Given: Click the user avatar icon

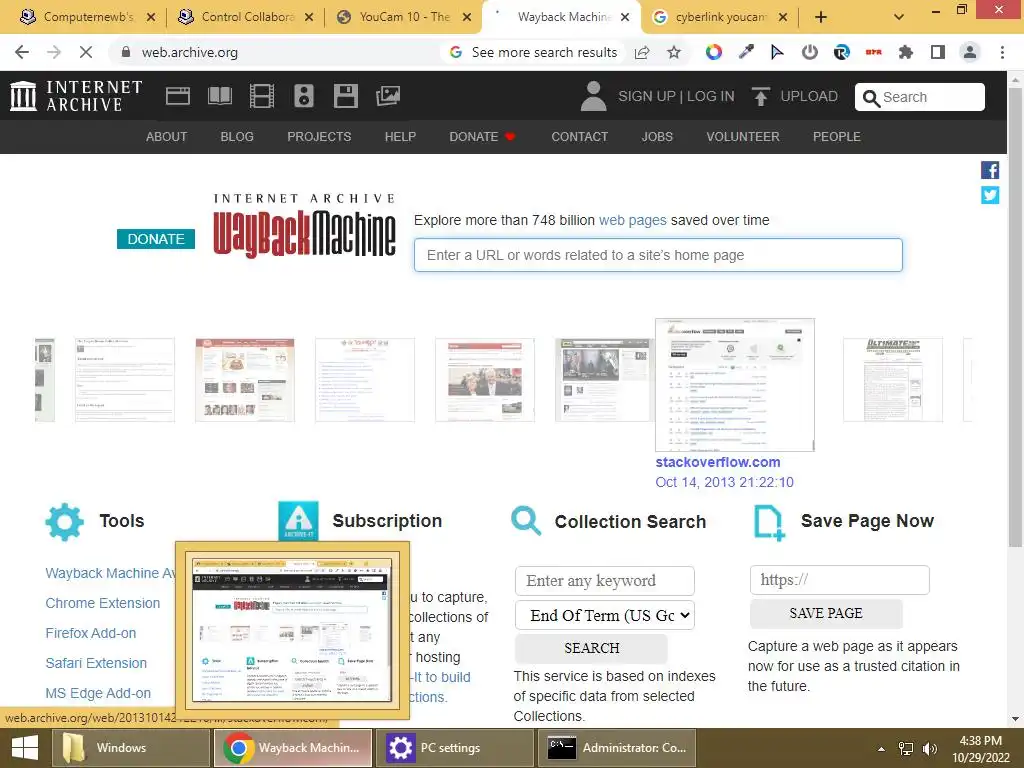Looking at the screenshot, I should (593, 96).
